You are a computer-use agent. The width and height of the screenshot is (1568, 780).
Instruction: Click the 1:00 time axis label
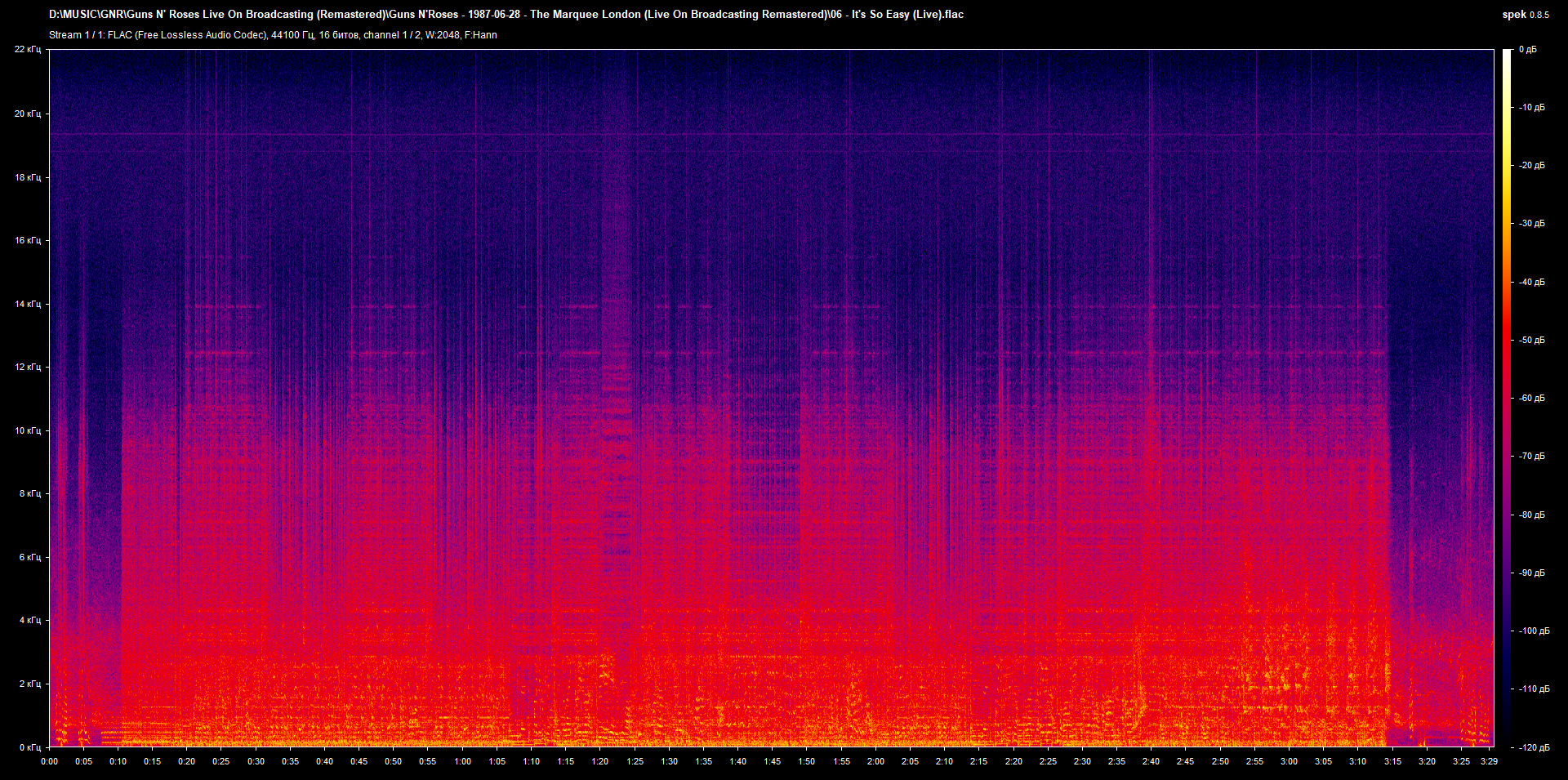(x=462, y=761)
